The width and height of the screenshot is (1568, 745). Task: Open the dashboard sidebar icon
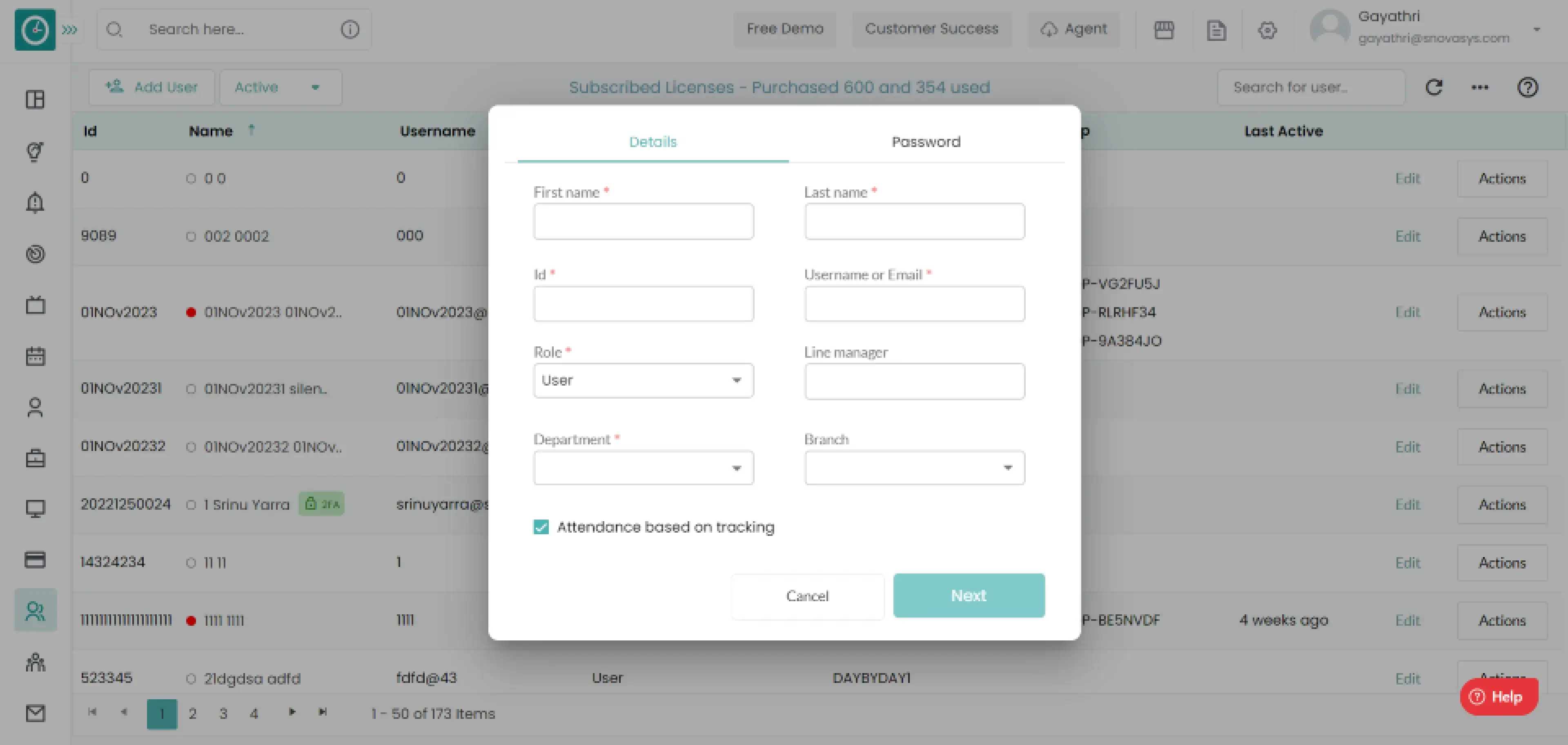pos(35,99)
